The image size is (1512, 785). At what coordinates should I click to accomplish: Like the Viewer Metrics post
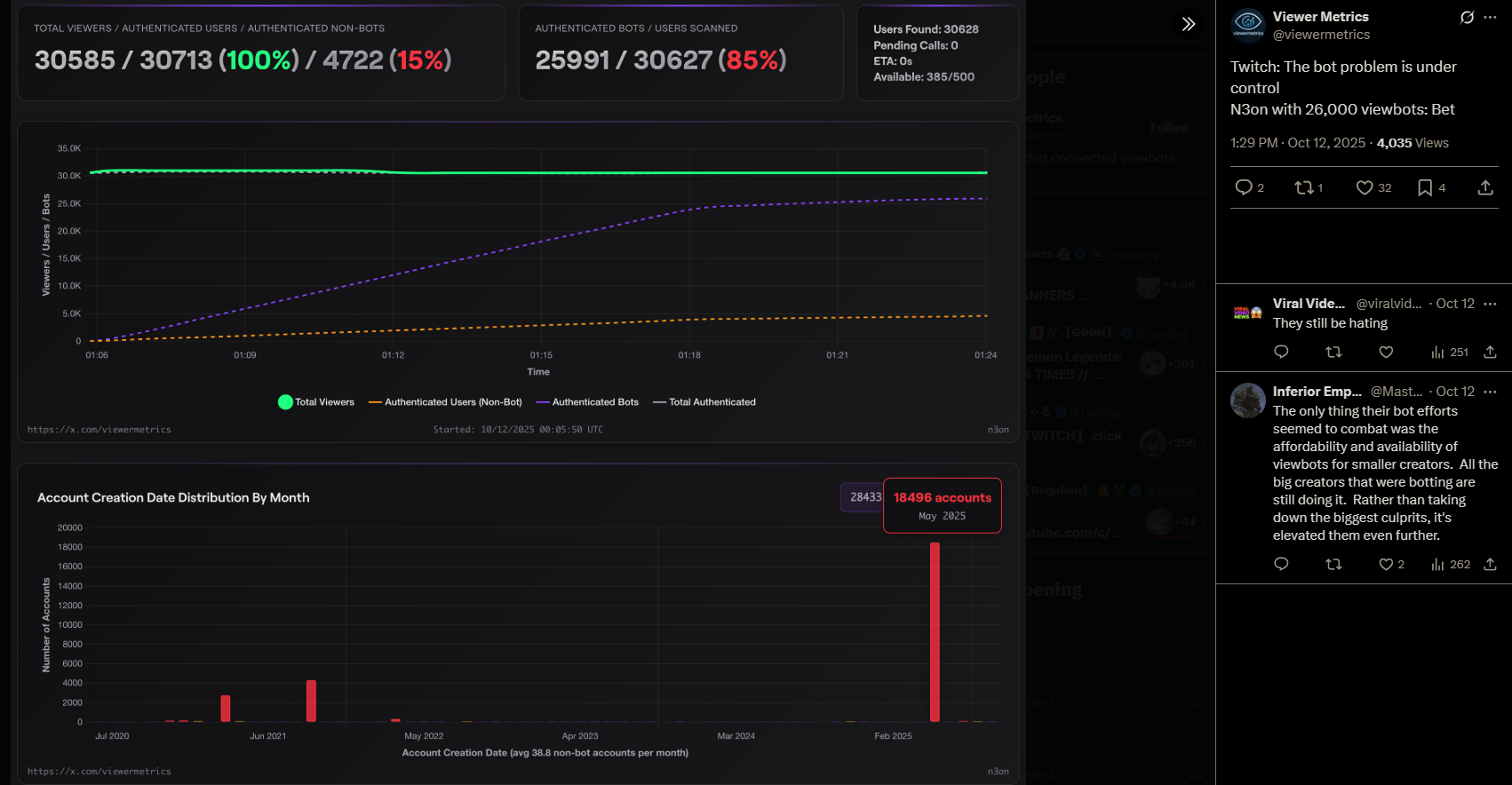pyautogui.click(x=1365, y=187)
